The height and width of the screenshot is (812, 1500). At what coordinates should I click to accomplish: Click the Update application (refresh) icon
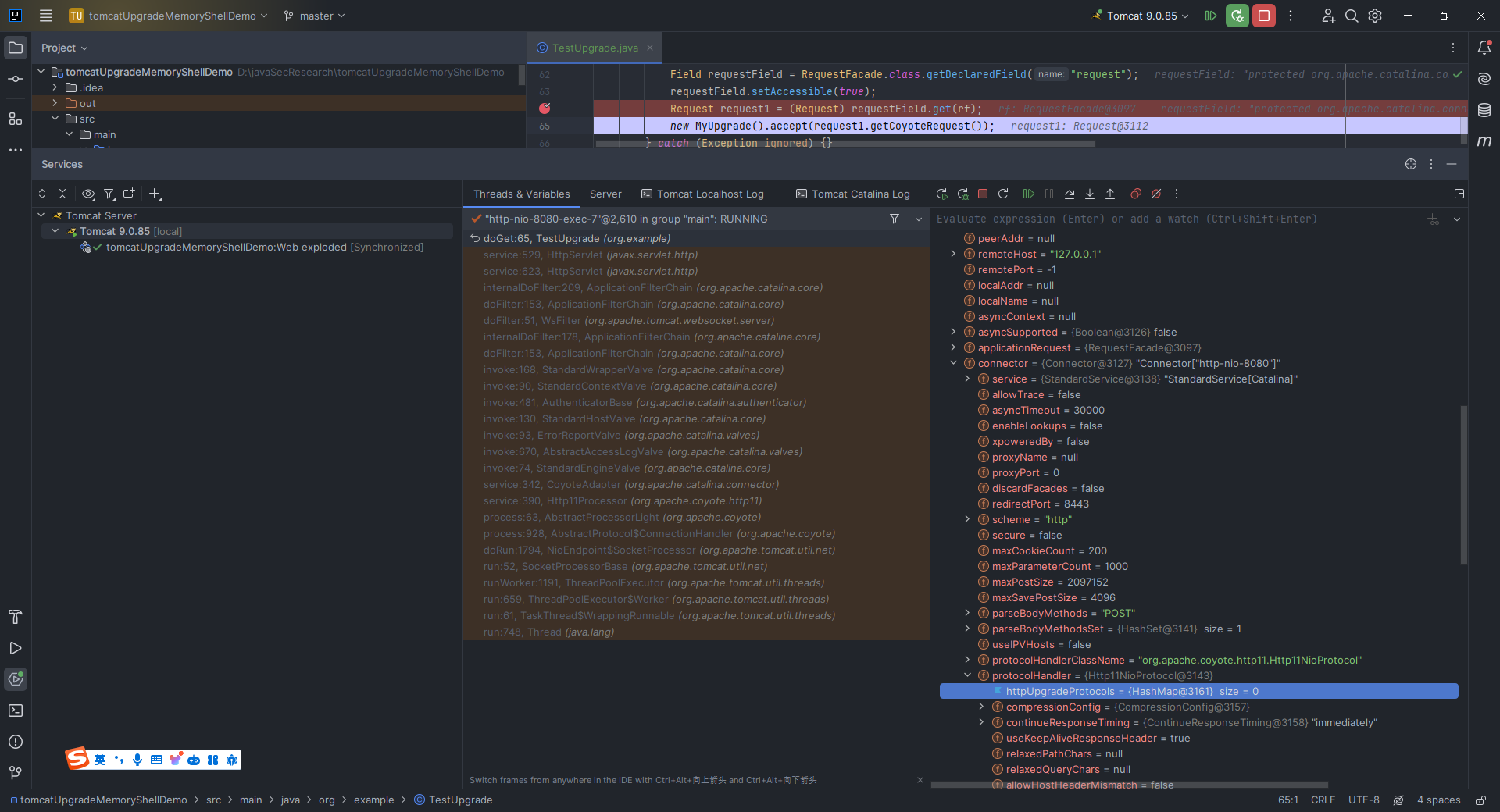click(x=1003, y=194)
